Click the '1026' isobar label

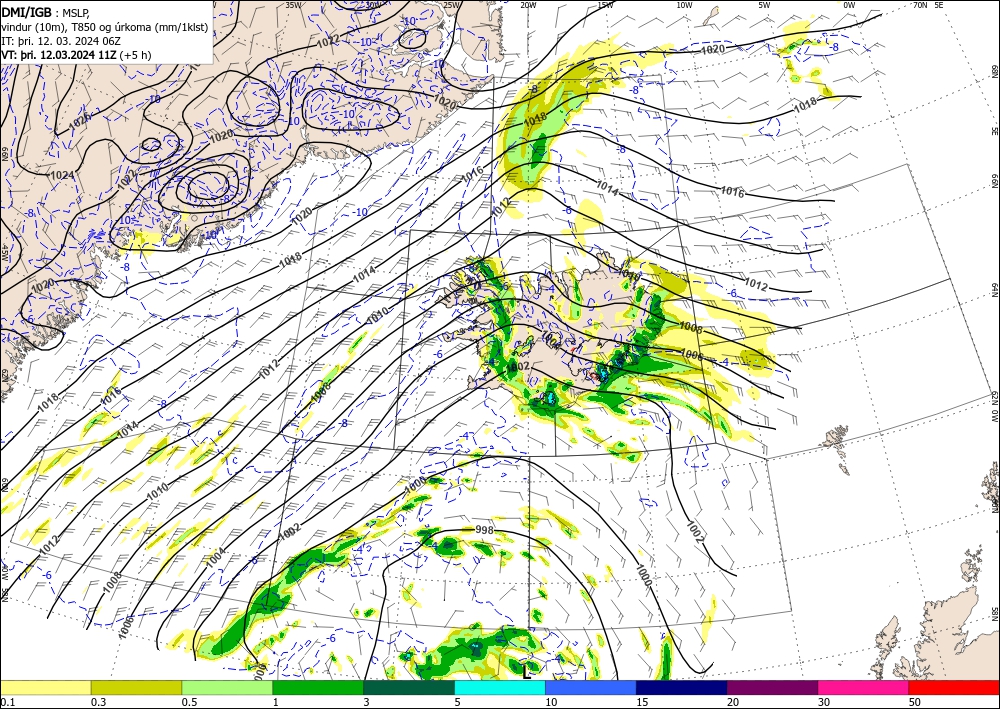(80, 122)
